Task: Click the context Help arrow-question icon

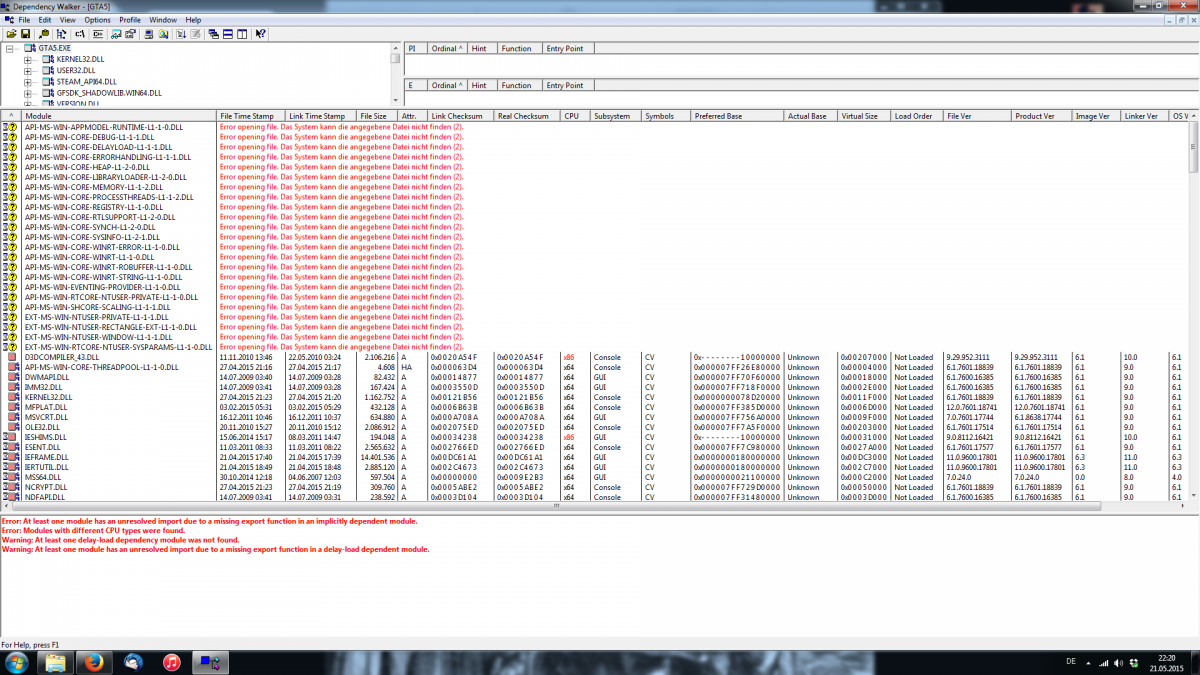Action: coord(260,34)
